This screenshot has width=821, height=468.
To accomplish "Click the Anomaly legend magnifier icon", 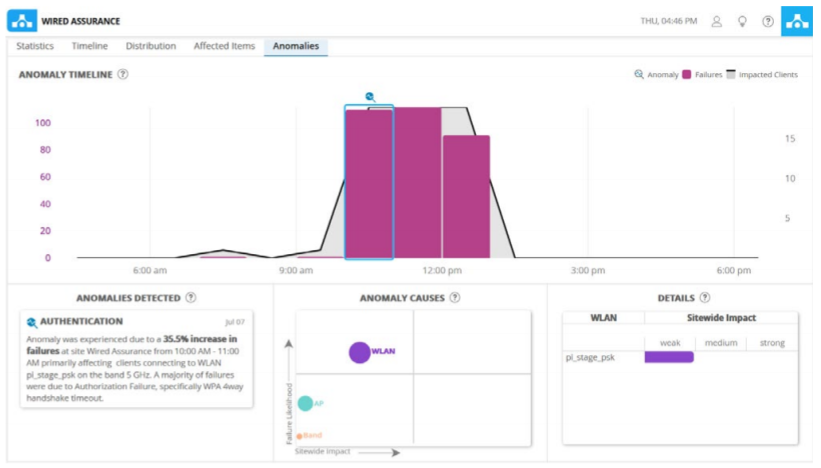I will click(639, 74).
